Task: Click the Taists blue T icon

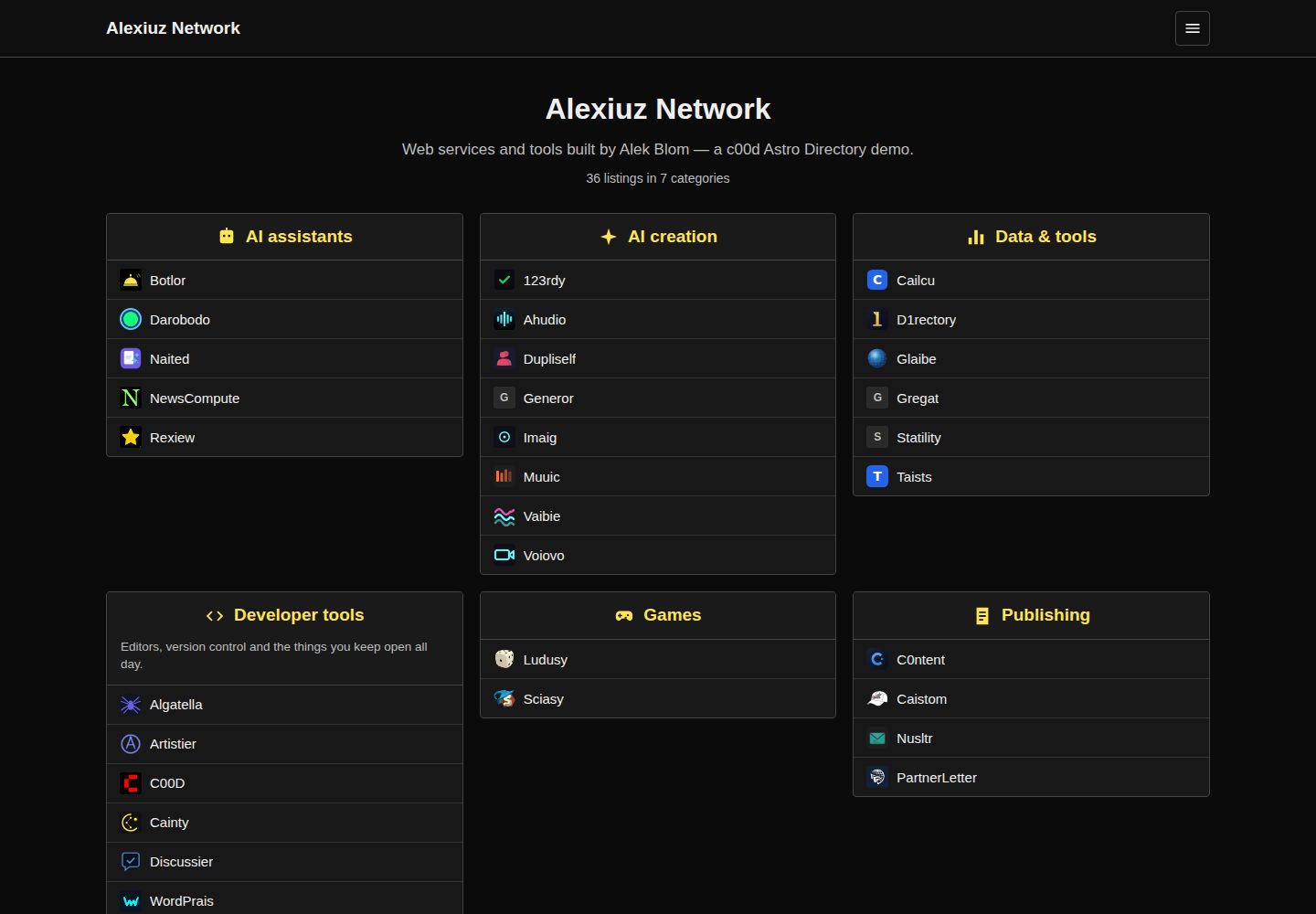Action: click(877, 476)
